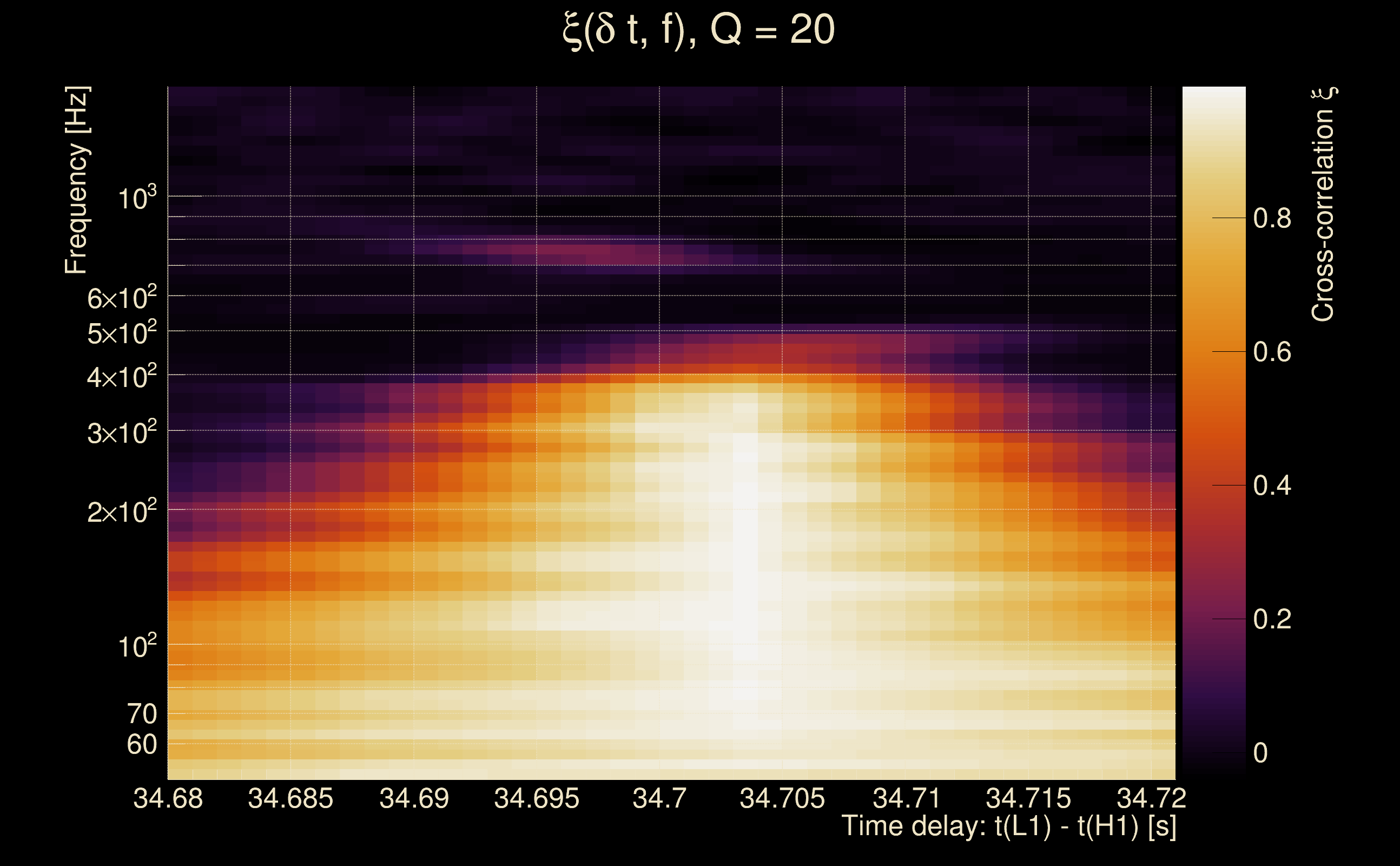
Task: Click the 34.72 x-axis tick label
Action: click(x=1151, y=798)
